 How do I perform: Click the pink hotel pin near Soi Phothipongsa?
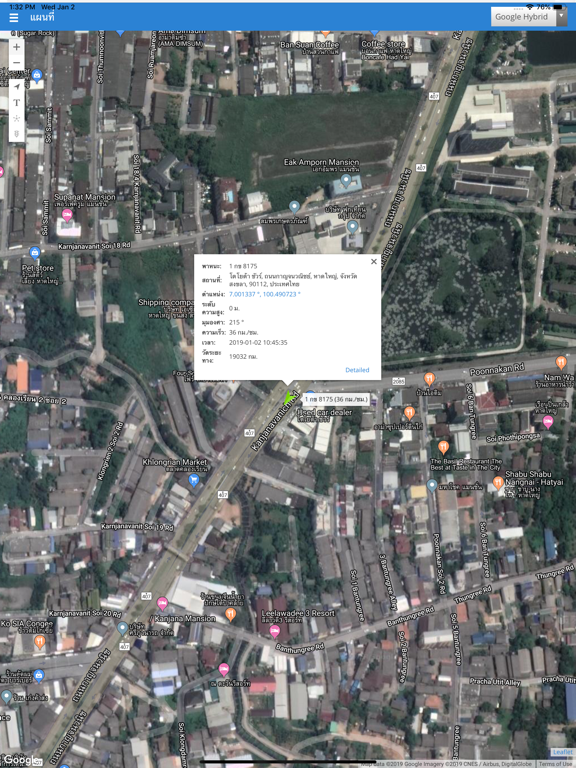point(548,422)
